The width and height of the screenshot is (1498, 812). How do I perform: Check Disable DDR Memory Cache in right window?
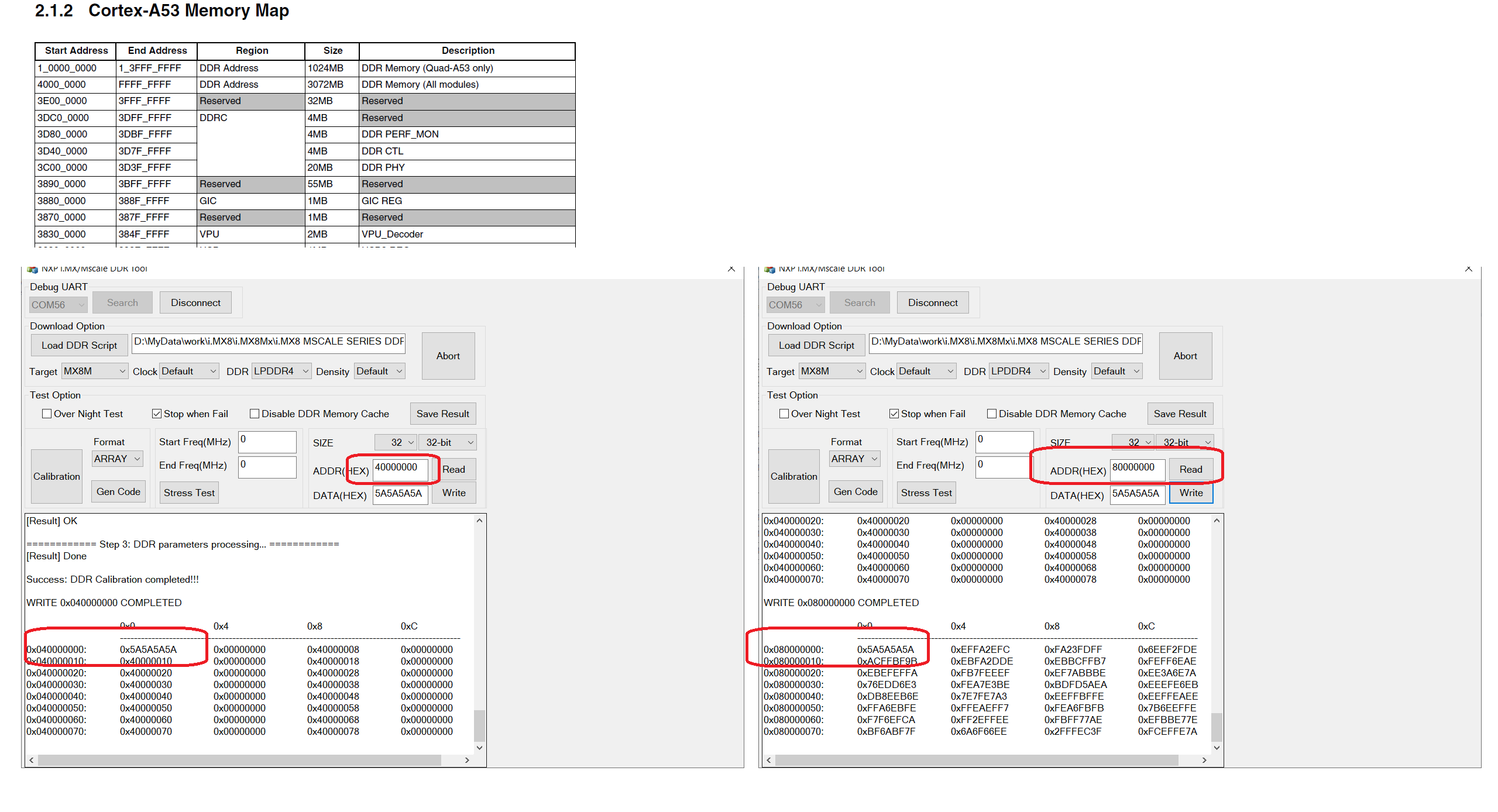[x=992, y=414]
